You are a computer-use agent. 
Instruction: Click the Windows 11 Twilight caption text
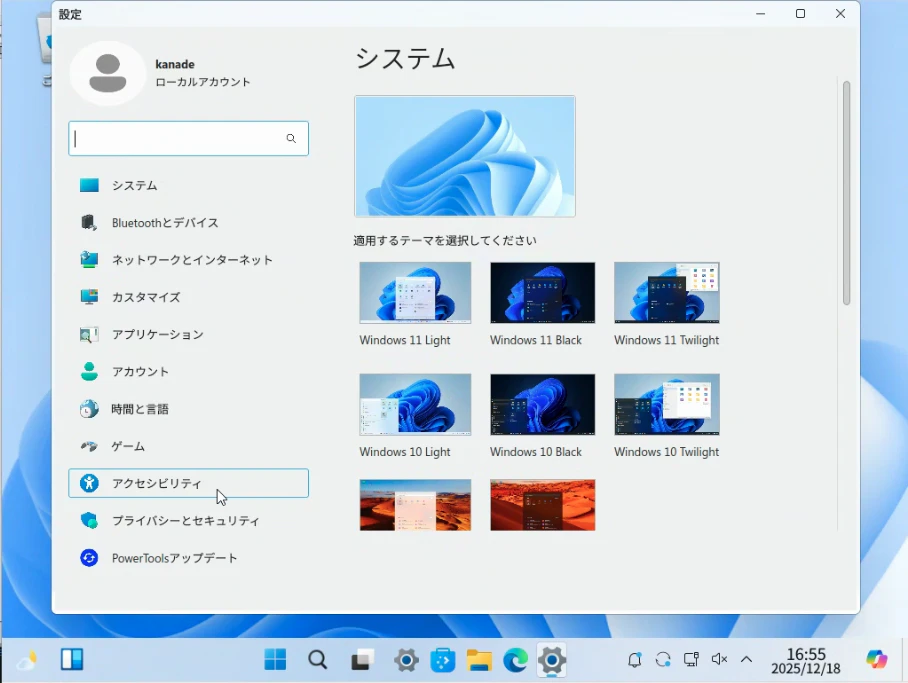click(x=667, y=340)
